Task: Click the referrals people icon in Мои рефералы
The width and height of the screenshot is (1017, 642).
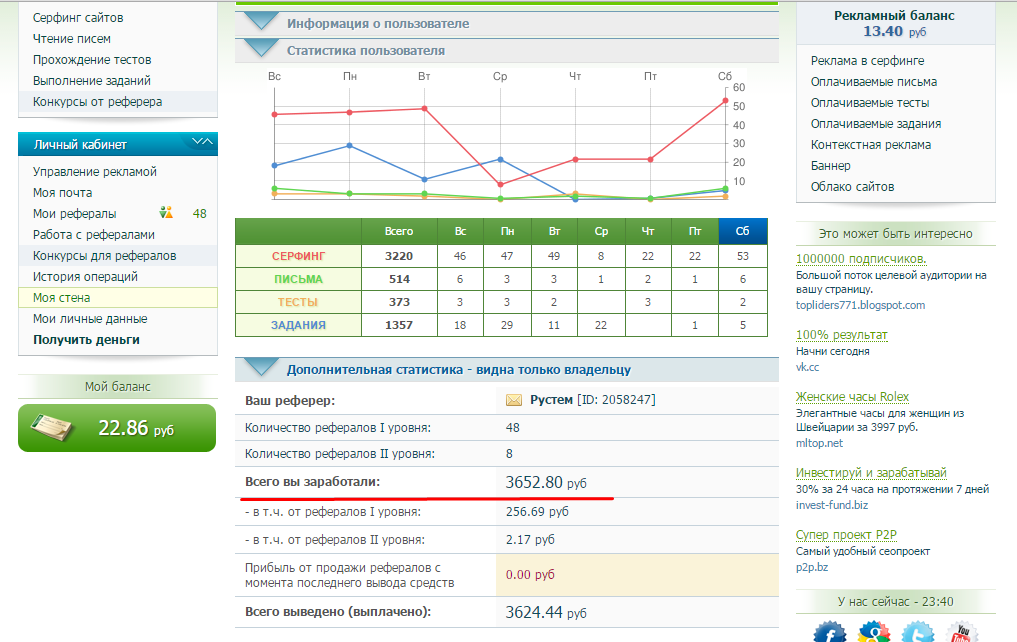Action: [167, 213]
